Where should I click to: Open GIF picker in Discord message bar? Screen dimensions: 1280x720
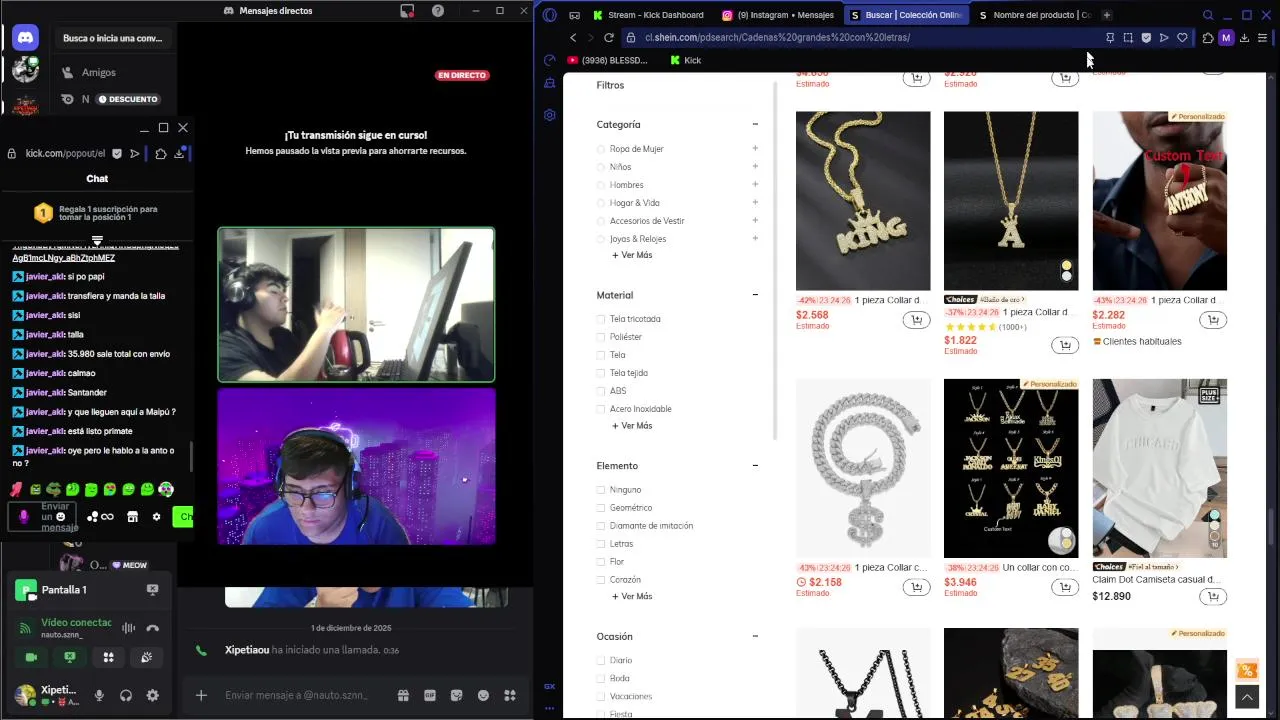click(430, 695)
